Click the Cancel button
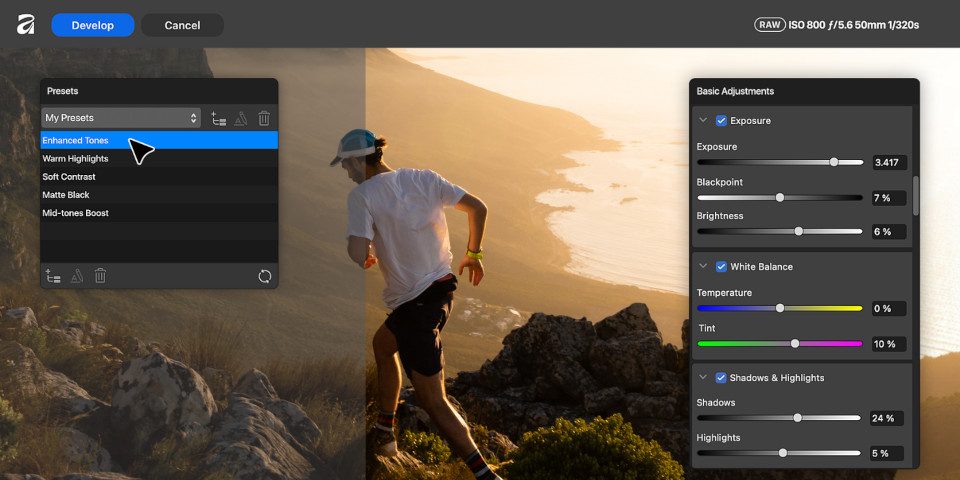Image resolution: width=960 pixels, height=480 pixels. 182,25
